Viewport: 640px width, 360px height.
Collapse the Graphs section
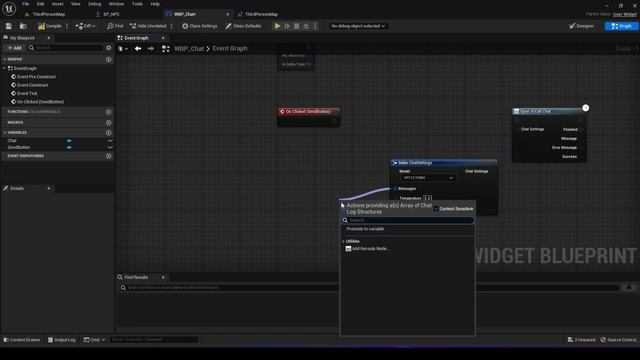pyautogui.click(x=4, y=60)
